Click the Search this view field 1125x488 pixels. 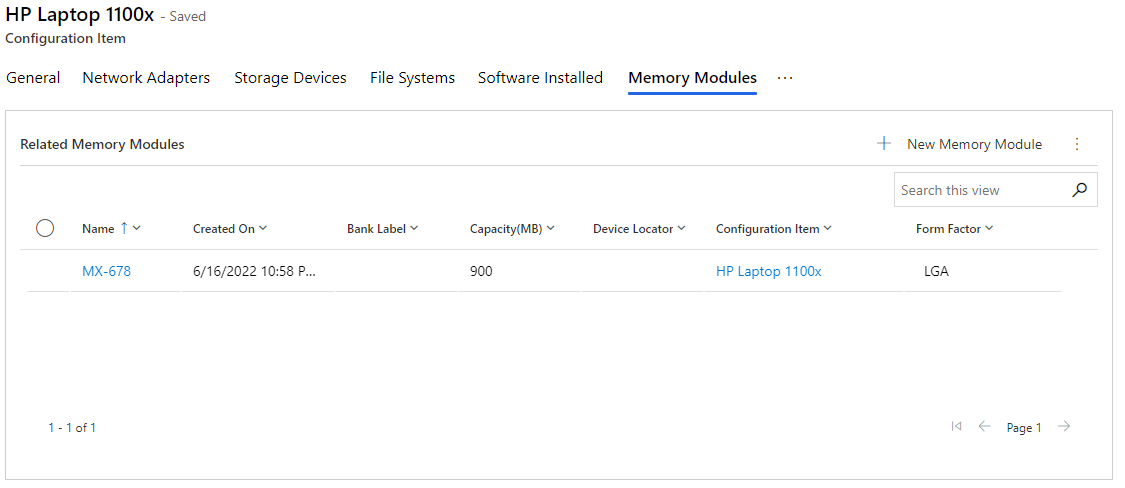pos(981,190)
